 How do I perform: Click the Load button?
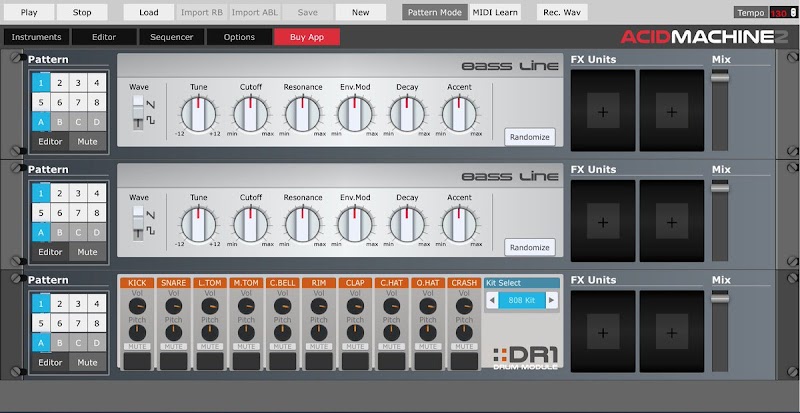148,12
